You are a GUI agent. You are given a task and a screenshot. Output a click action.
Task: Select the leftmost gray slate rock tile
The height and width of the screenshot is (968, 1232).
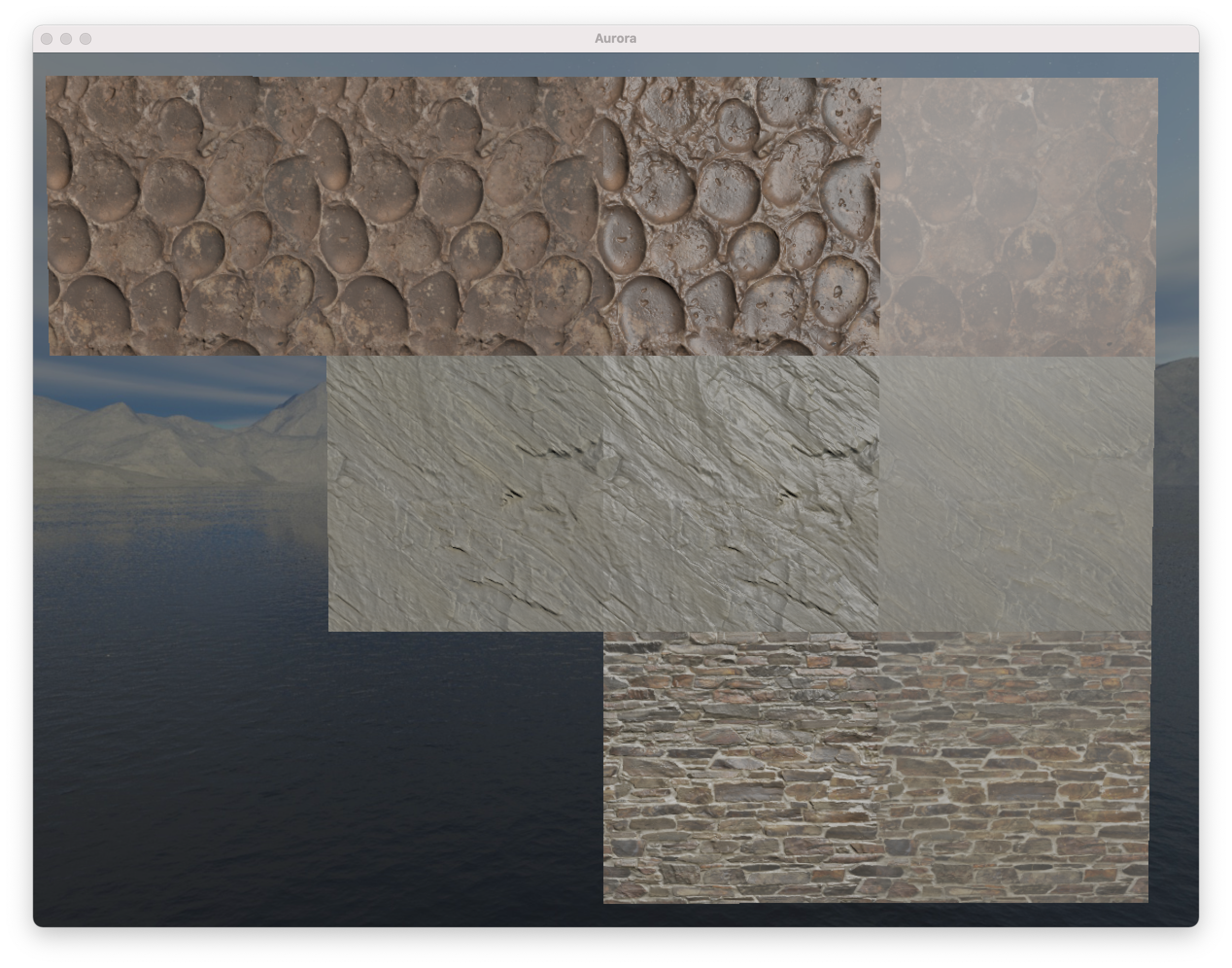point(465,493)
